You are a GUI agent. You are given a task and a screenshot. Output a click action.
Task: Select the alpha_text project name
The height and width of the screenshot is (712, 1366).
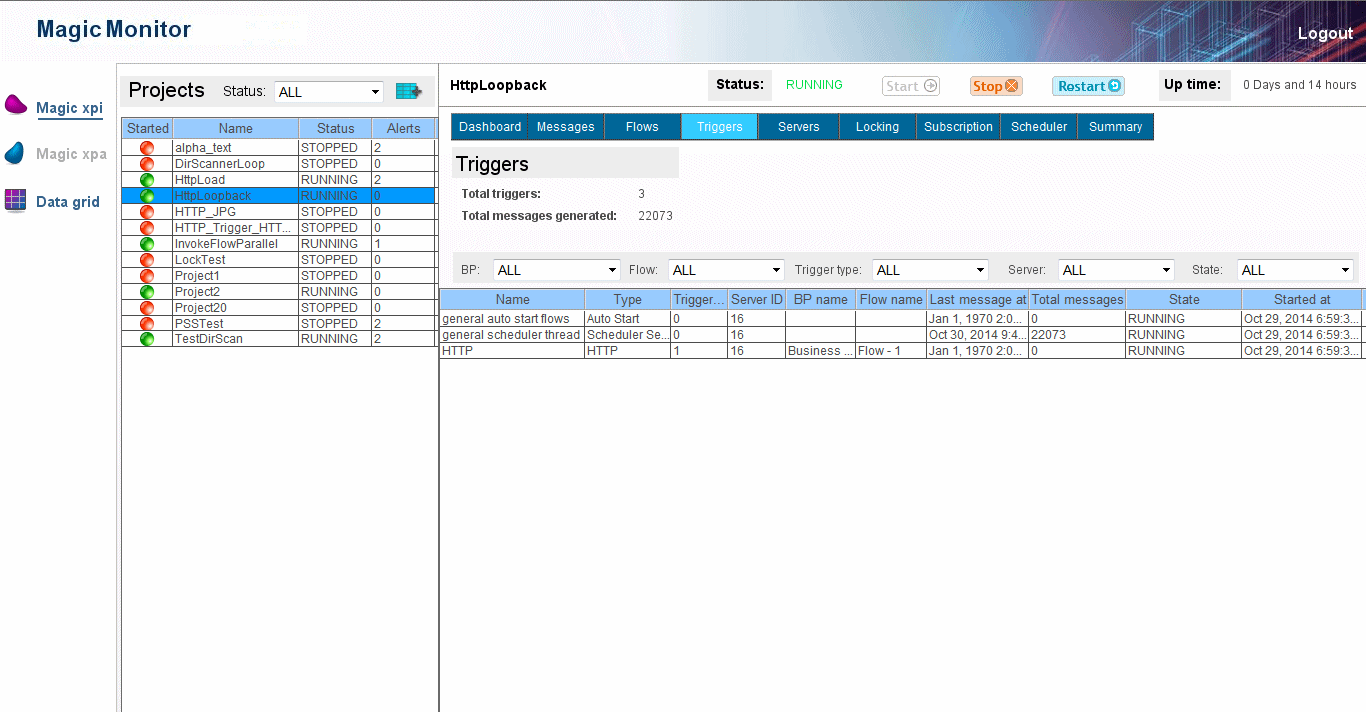pos(203,148)
